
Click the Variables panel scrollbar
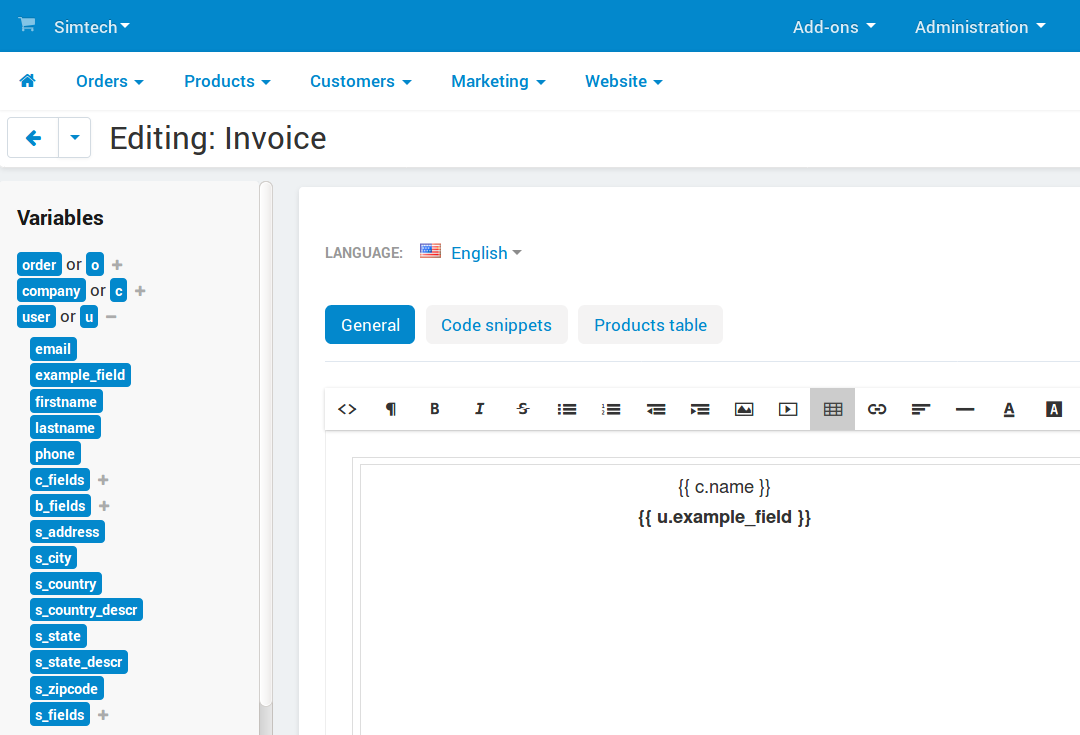pyautogui.click(x=266, y=444)
